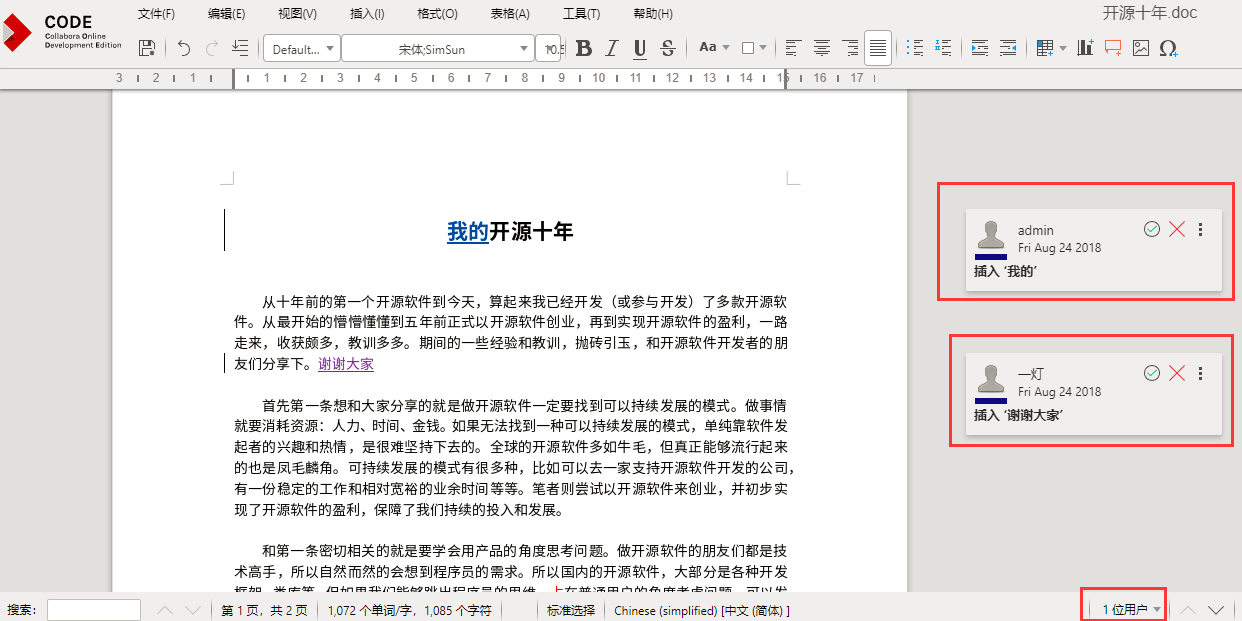
Task: Center align the paragraph
Action: click(x=822, y=48)
